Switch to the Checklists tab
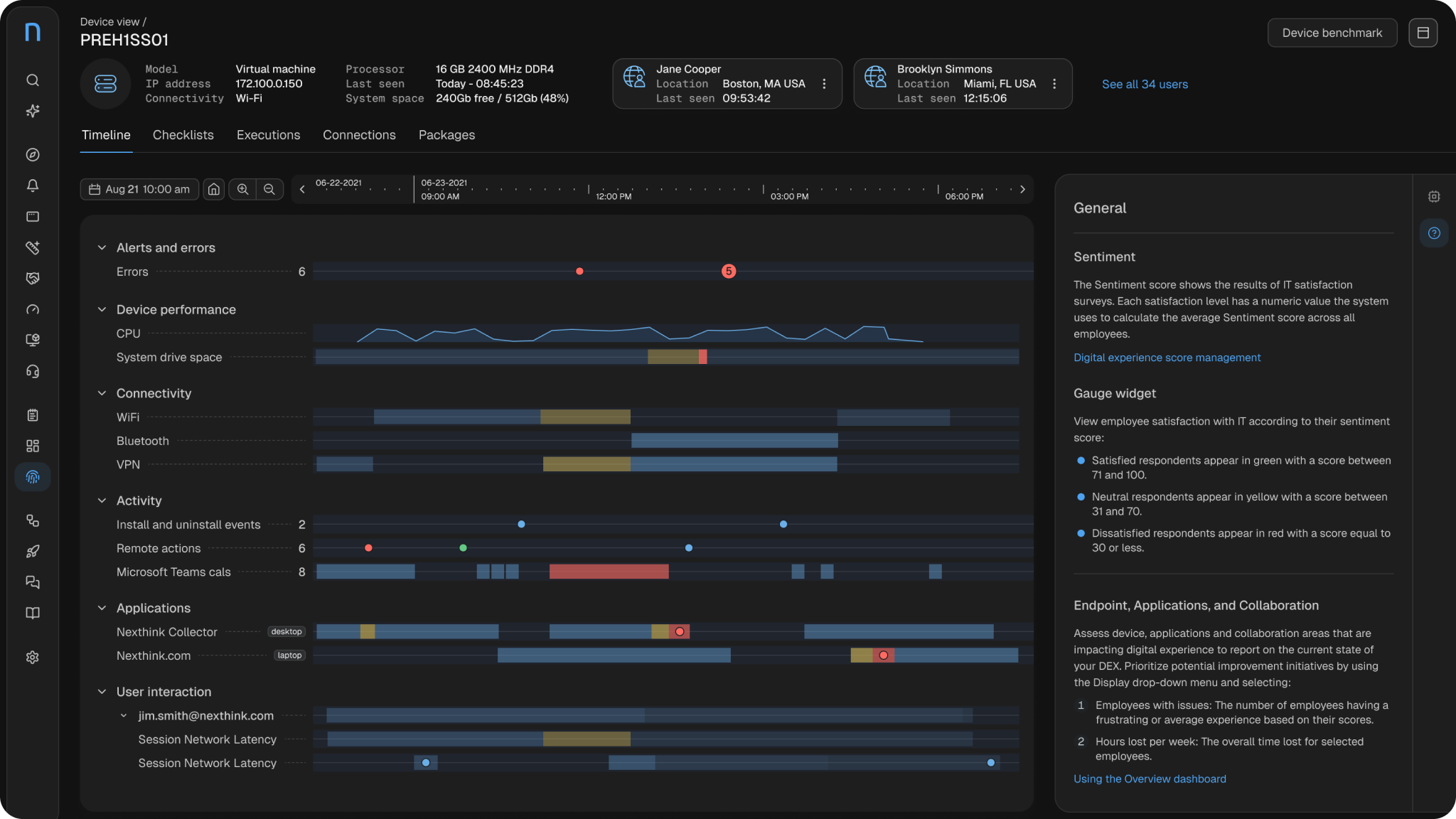1456x819 pixels. (183, 135)
